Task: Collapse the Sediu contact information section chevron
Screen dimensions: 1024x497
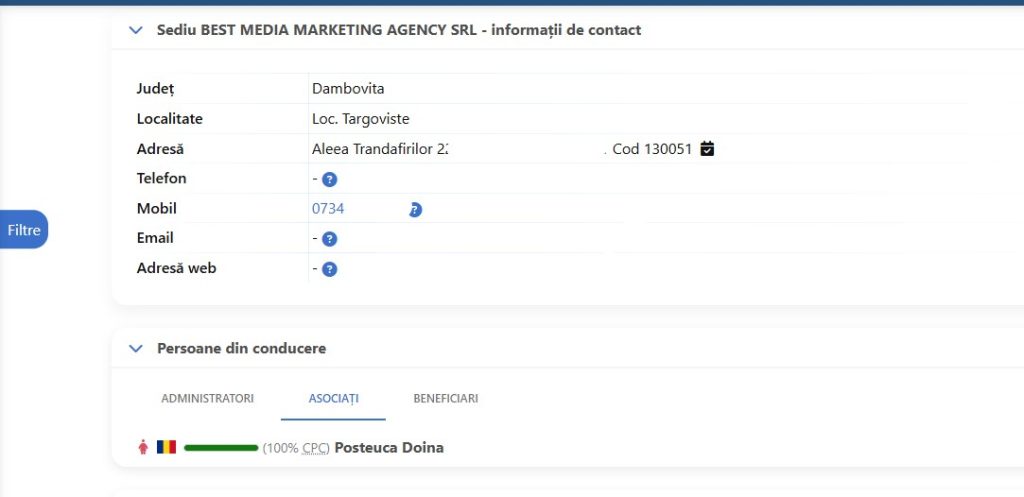Action: (136, 30)
